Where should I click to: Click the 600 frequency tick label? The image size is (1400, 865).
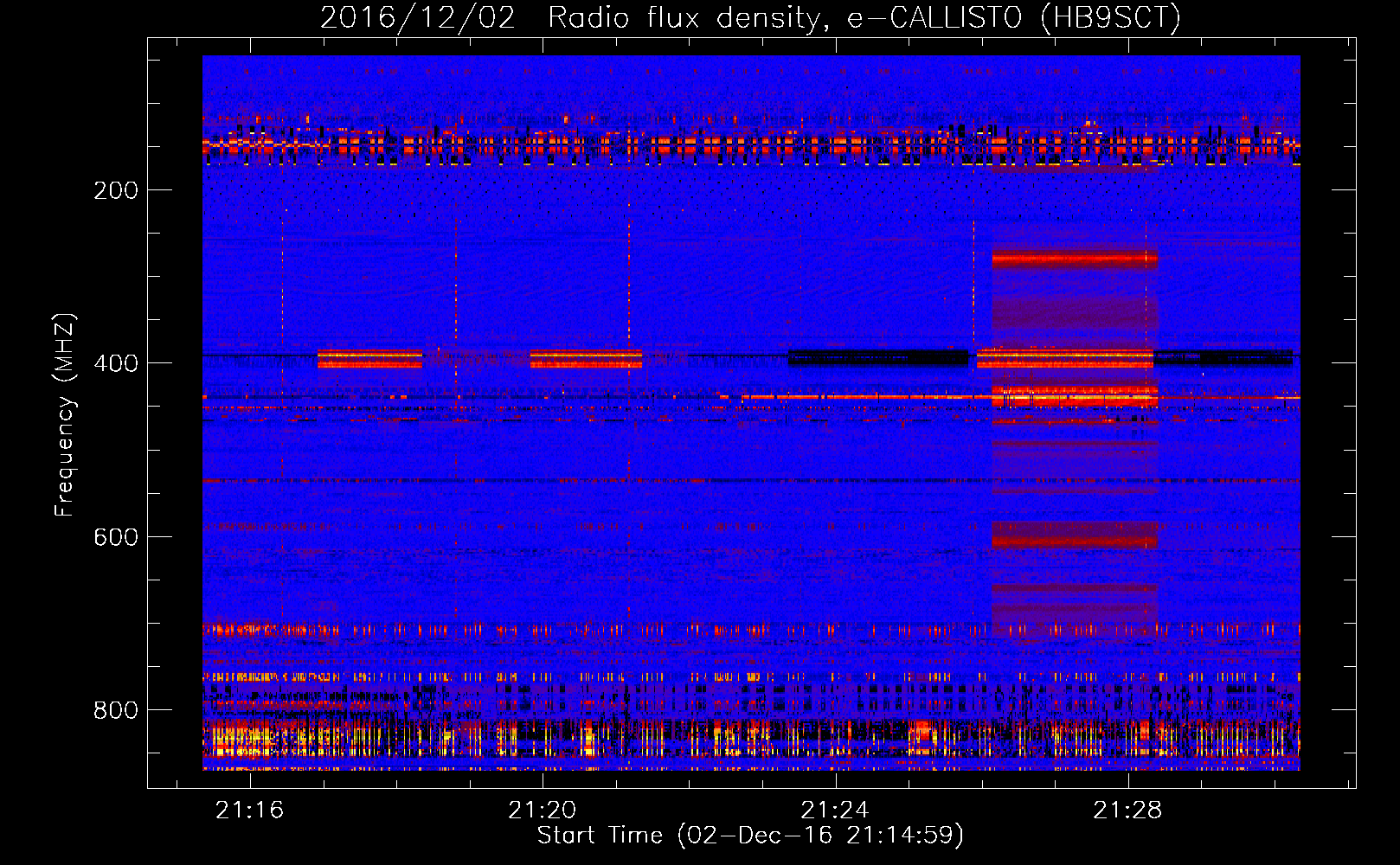(116, 537)
